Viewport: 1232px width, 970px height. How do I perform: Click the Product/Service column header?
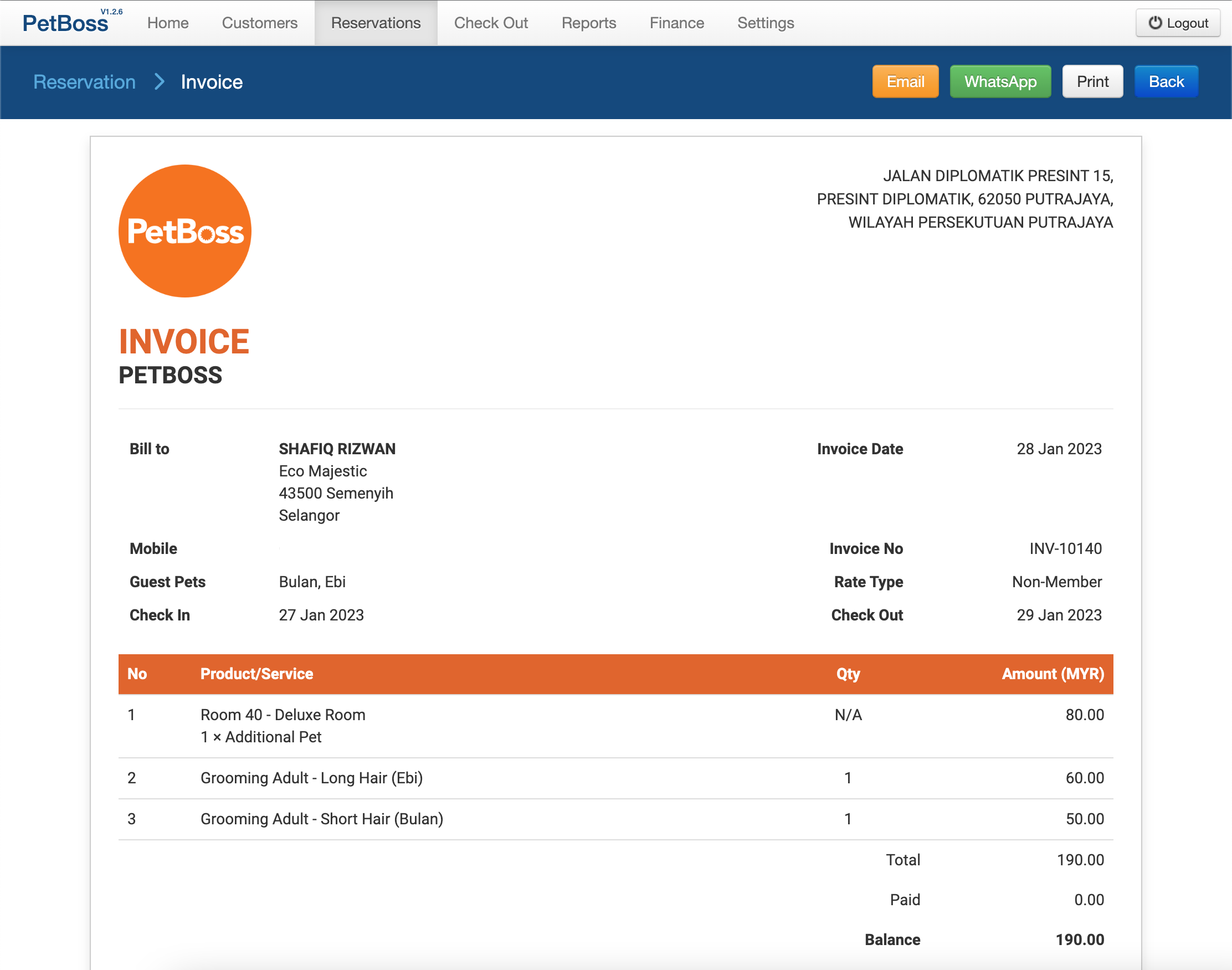pos(256,674)
